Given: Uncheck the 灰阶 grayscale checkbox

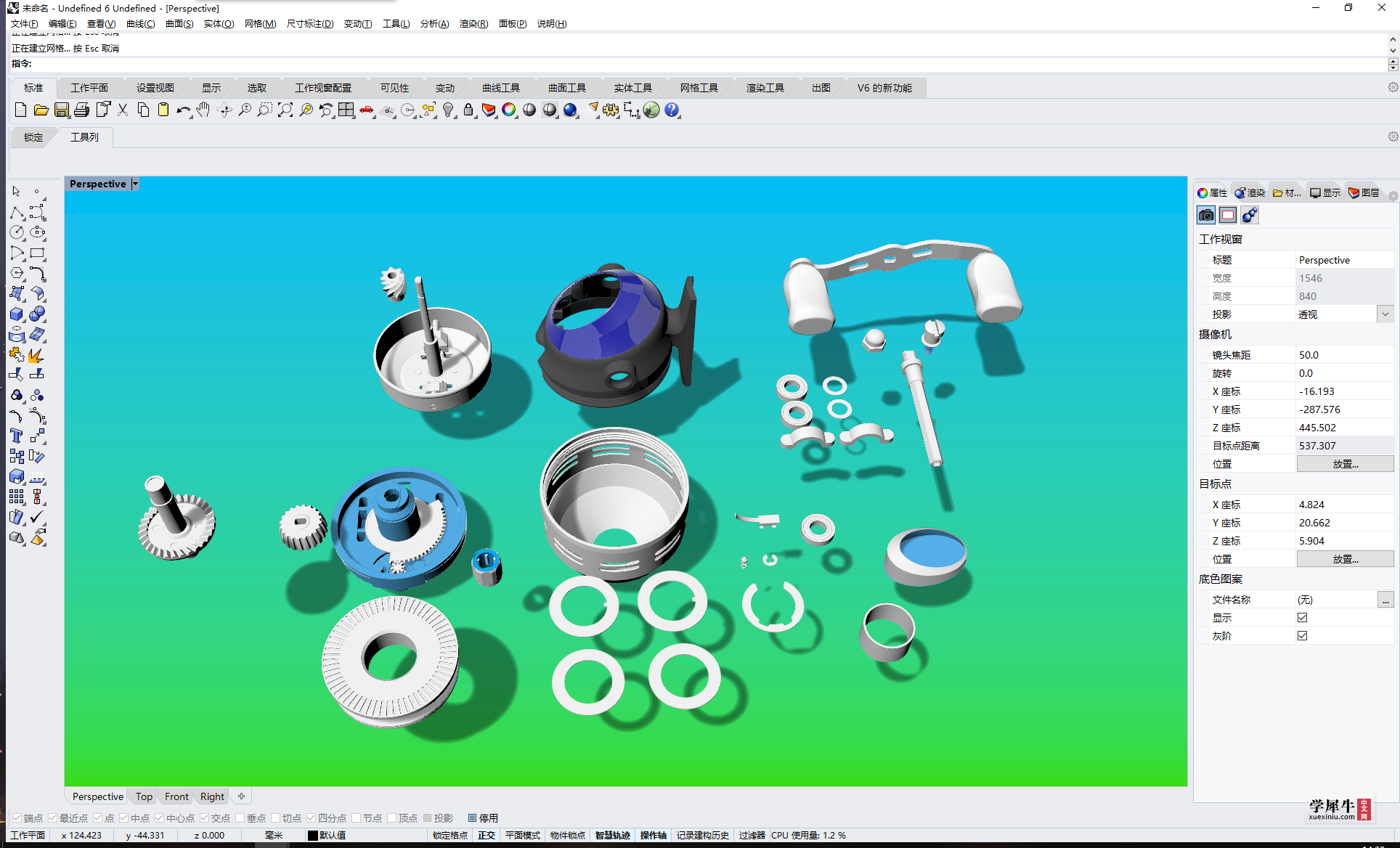Looking at the screenshot, I should (x=1302, y=635).
